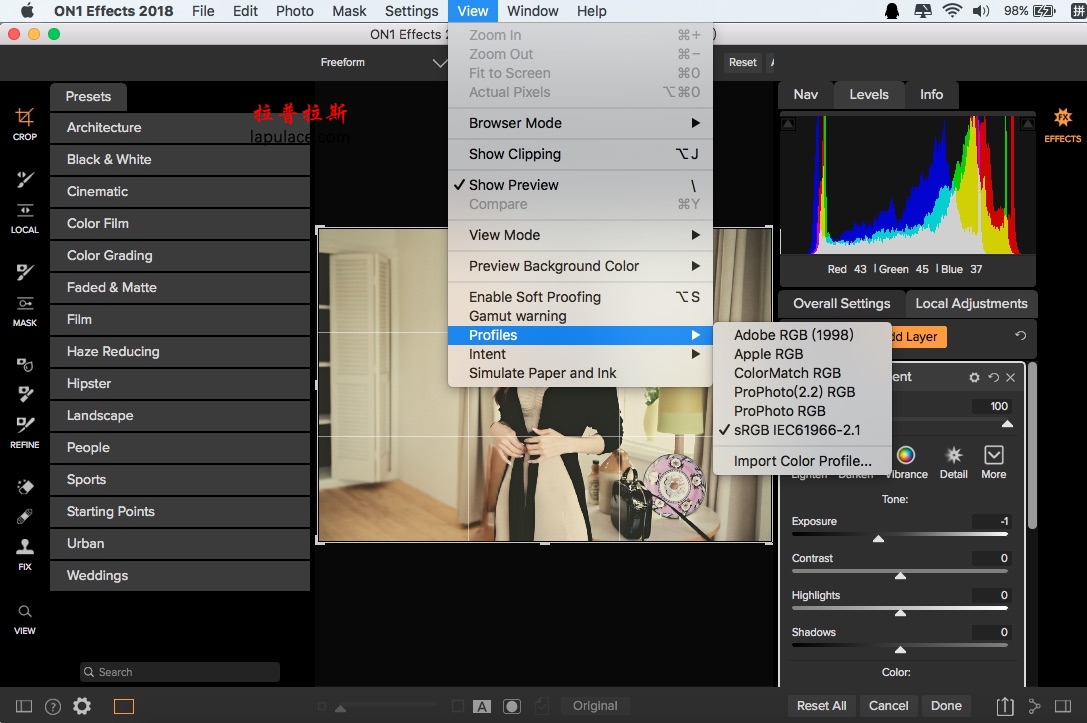The height and width of the screenshot is (723, 1087).
Task: Expand the Browser Mode submenu
Action: click(x=580, y=123)
